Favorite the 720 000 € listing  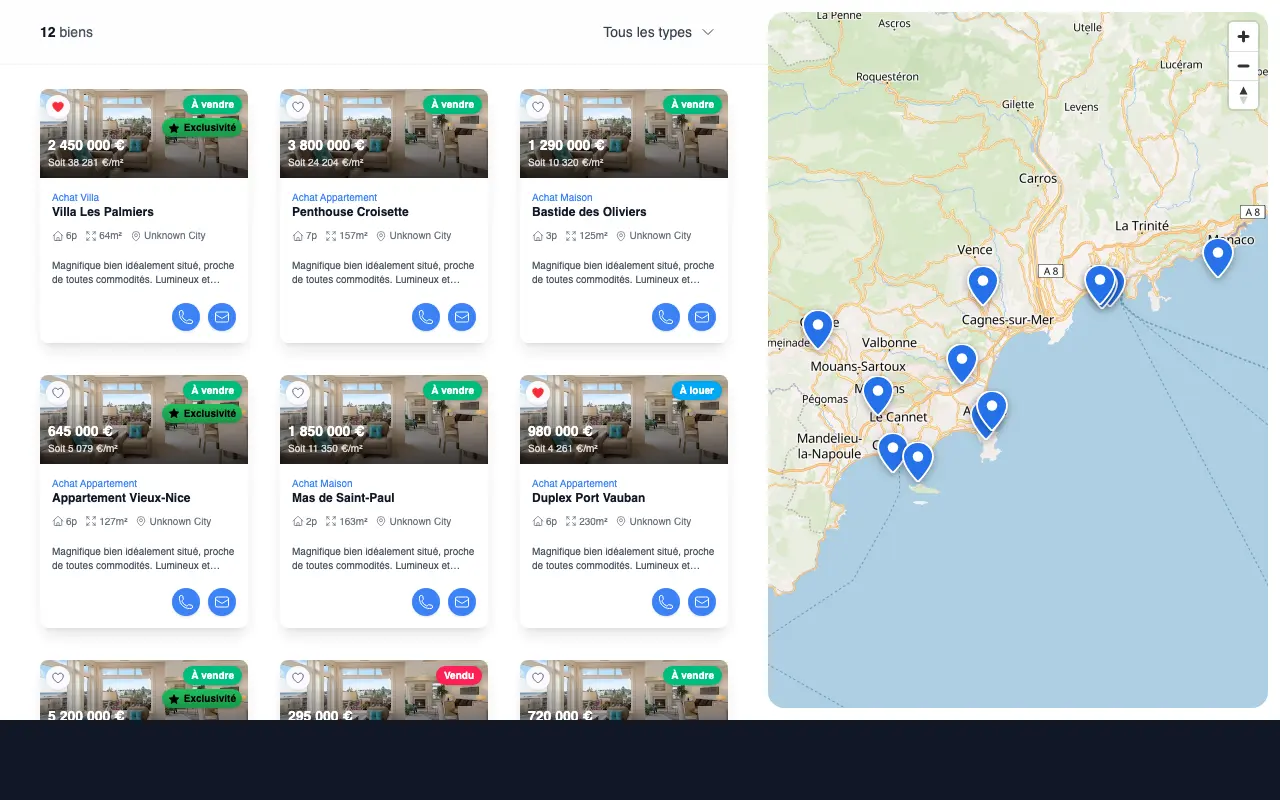pyautogui.click(x=538, y=678)
